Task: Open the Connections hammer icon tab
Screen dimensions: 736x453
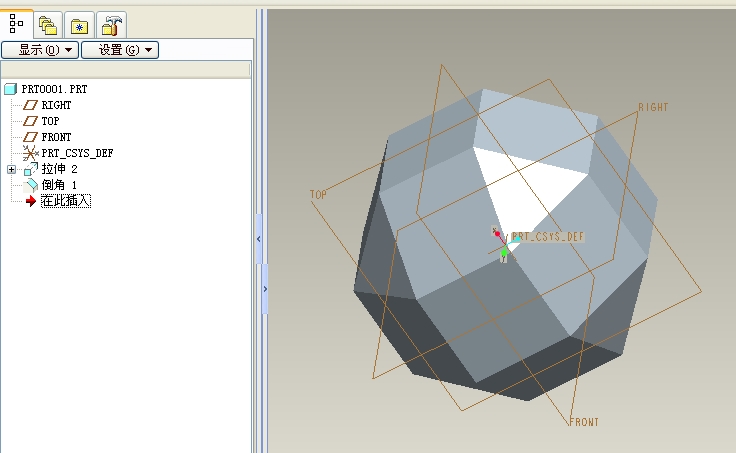Action: point(111,25)
